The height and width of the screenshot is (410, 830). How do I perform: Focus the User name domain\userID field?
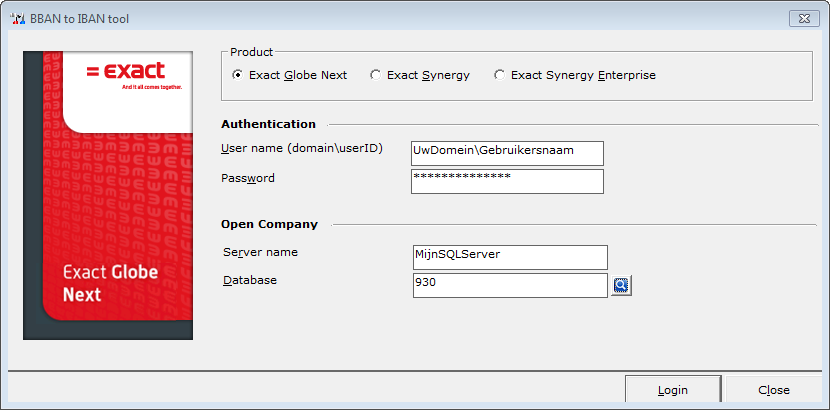507,153
